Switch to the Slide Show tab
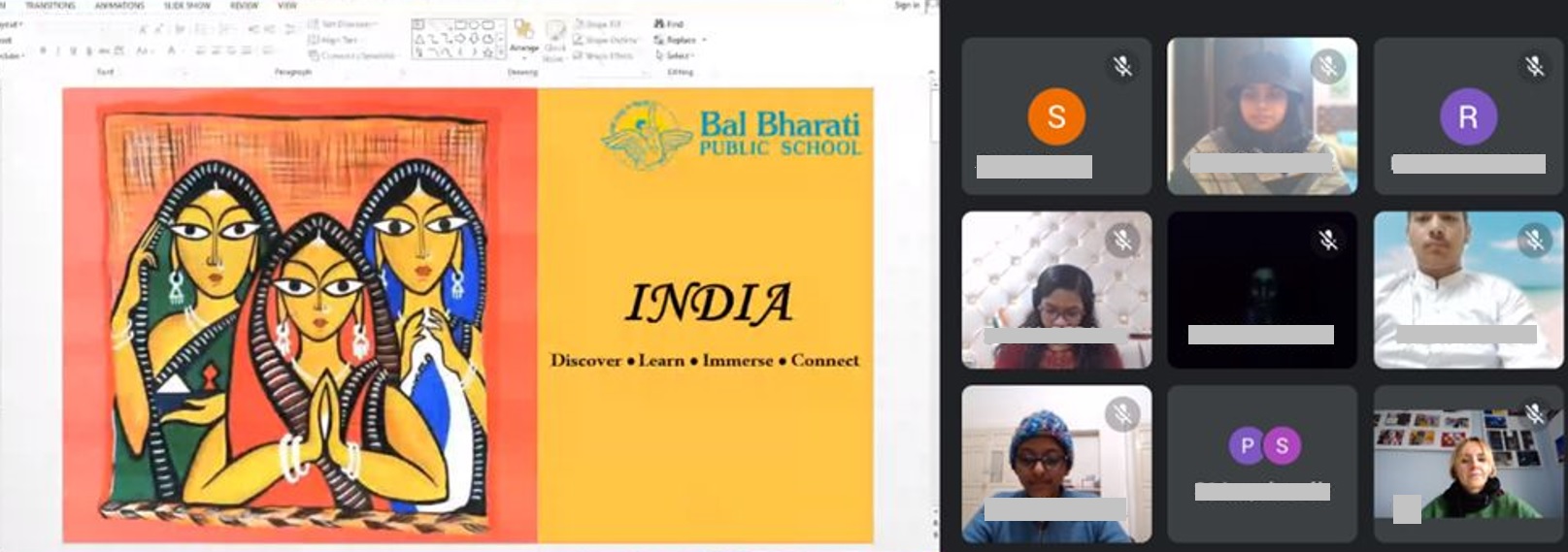This screenshot has width=1568, height=552. coord(187,6)
